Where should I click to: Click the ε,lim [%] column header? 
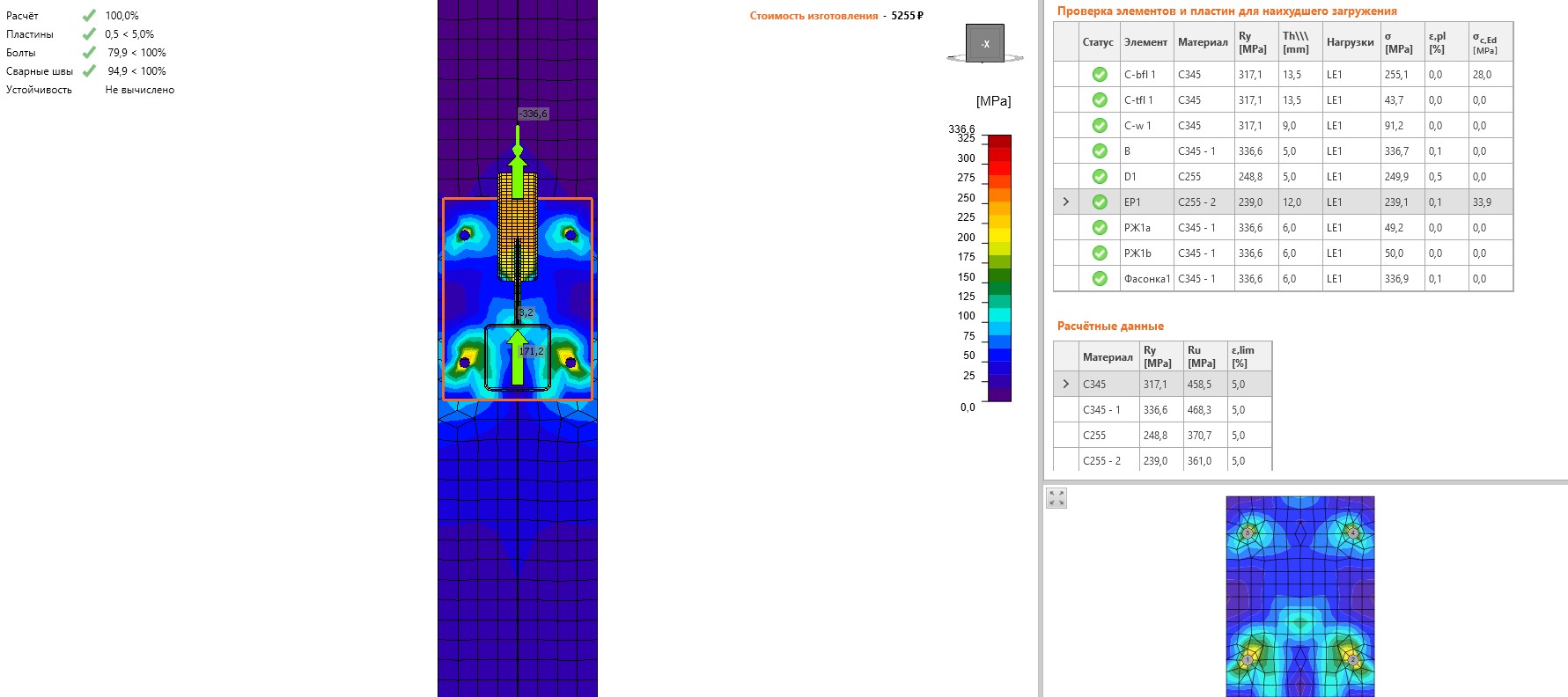[x=1249, y=356]
